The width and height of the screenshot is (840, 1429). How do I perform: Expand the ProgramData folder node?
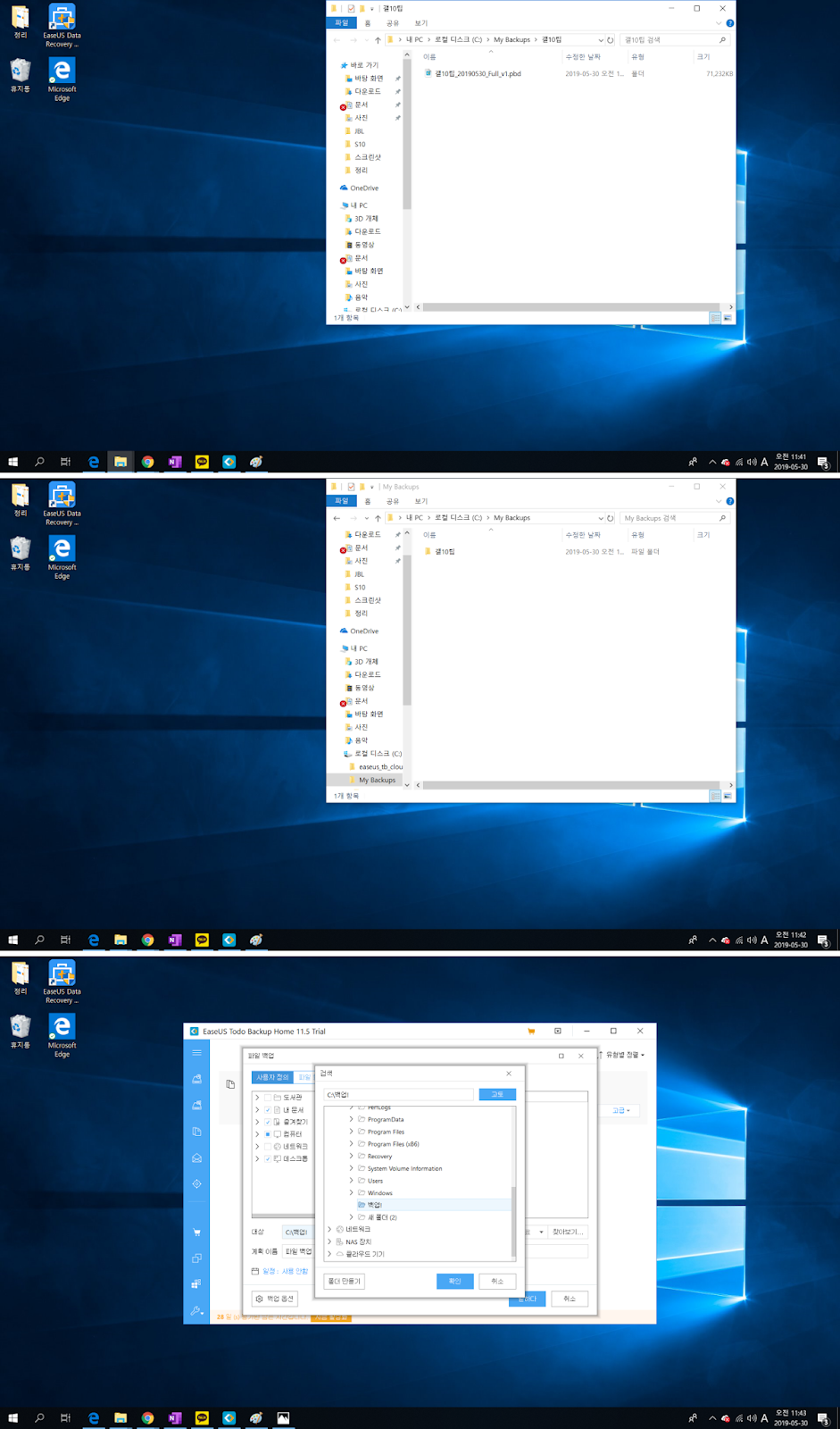[351, 1119]
